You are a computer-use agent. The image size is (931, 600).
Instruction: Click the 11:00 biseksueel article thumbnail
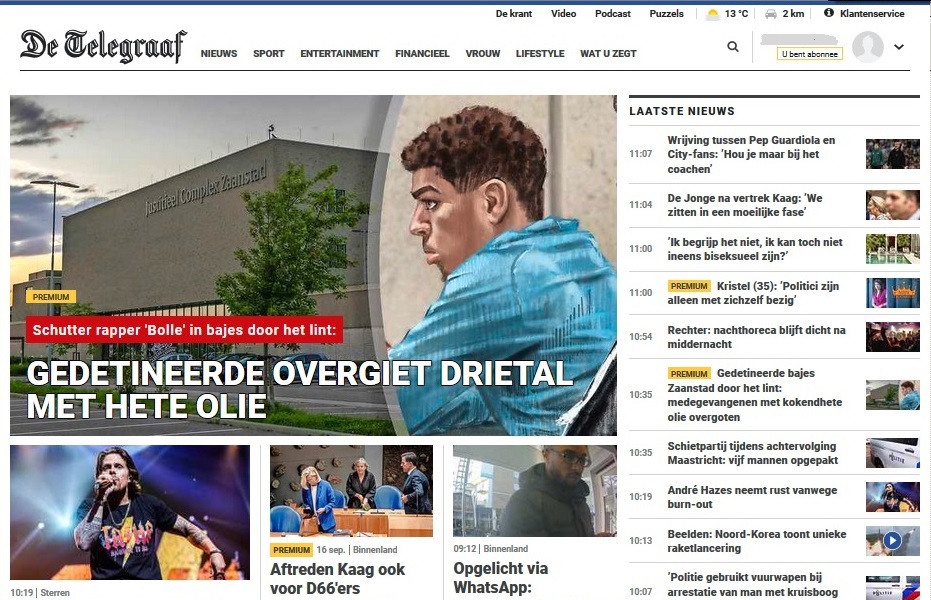point(892,249)
